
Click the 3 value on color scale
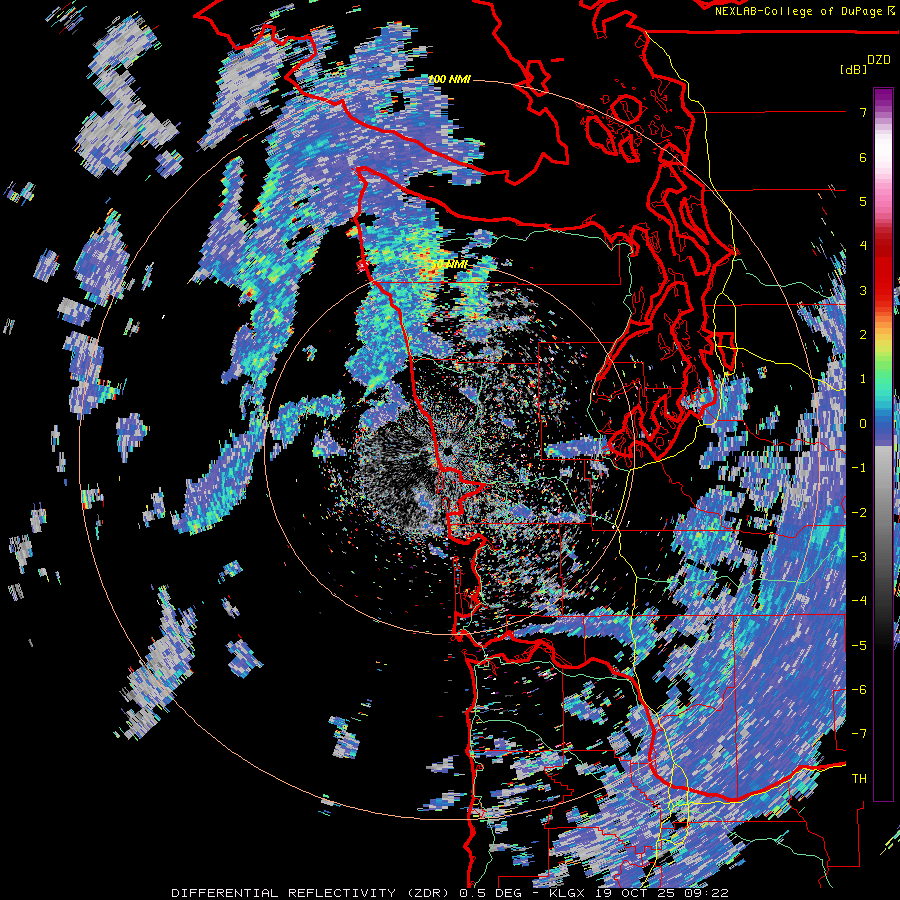(863, 290)
